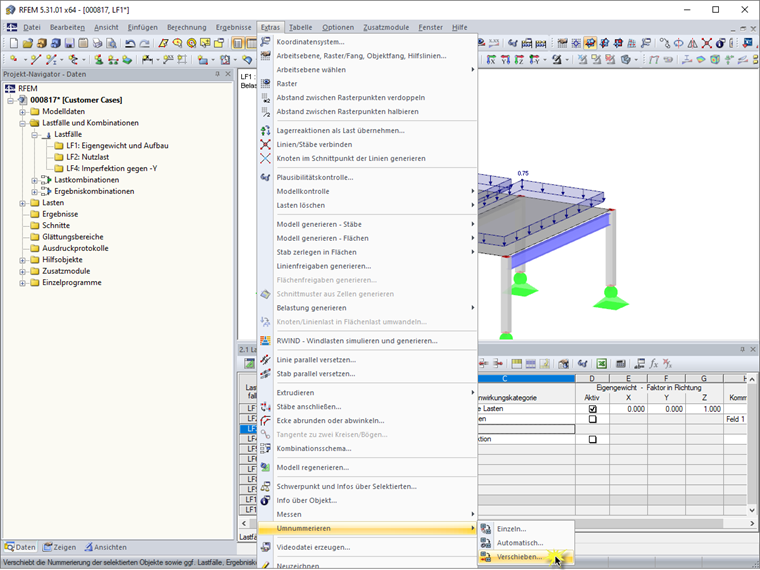Close the Projekt-Navigator panel
The width and height of the screenshot is (760, 570).
click(228, 74)
